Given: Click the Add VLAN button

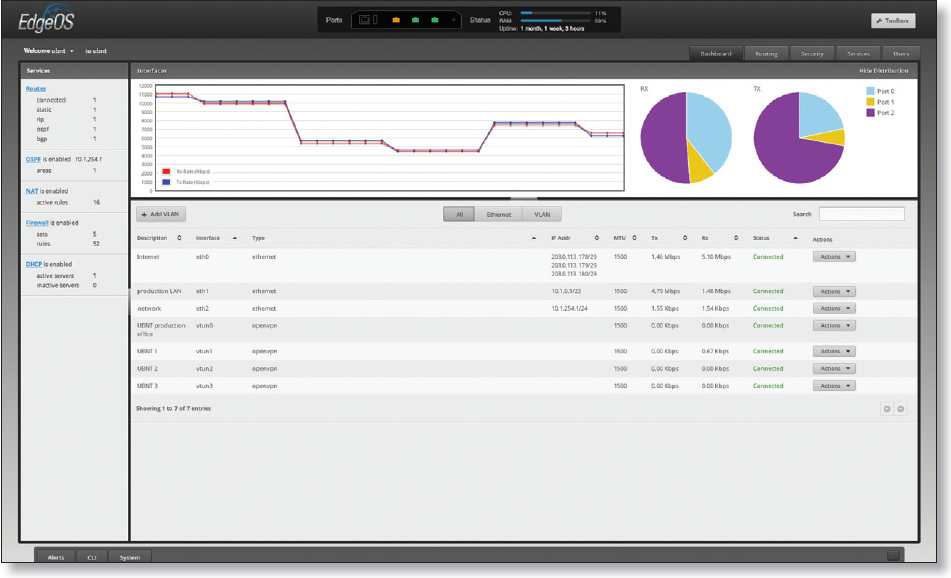Looking at the screenshot, I should click(x=161, y=214).
